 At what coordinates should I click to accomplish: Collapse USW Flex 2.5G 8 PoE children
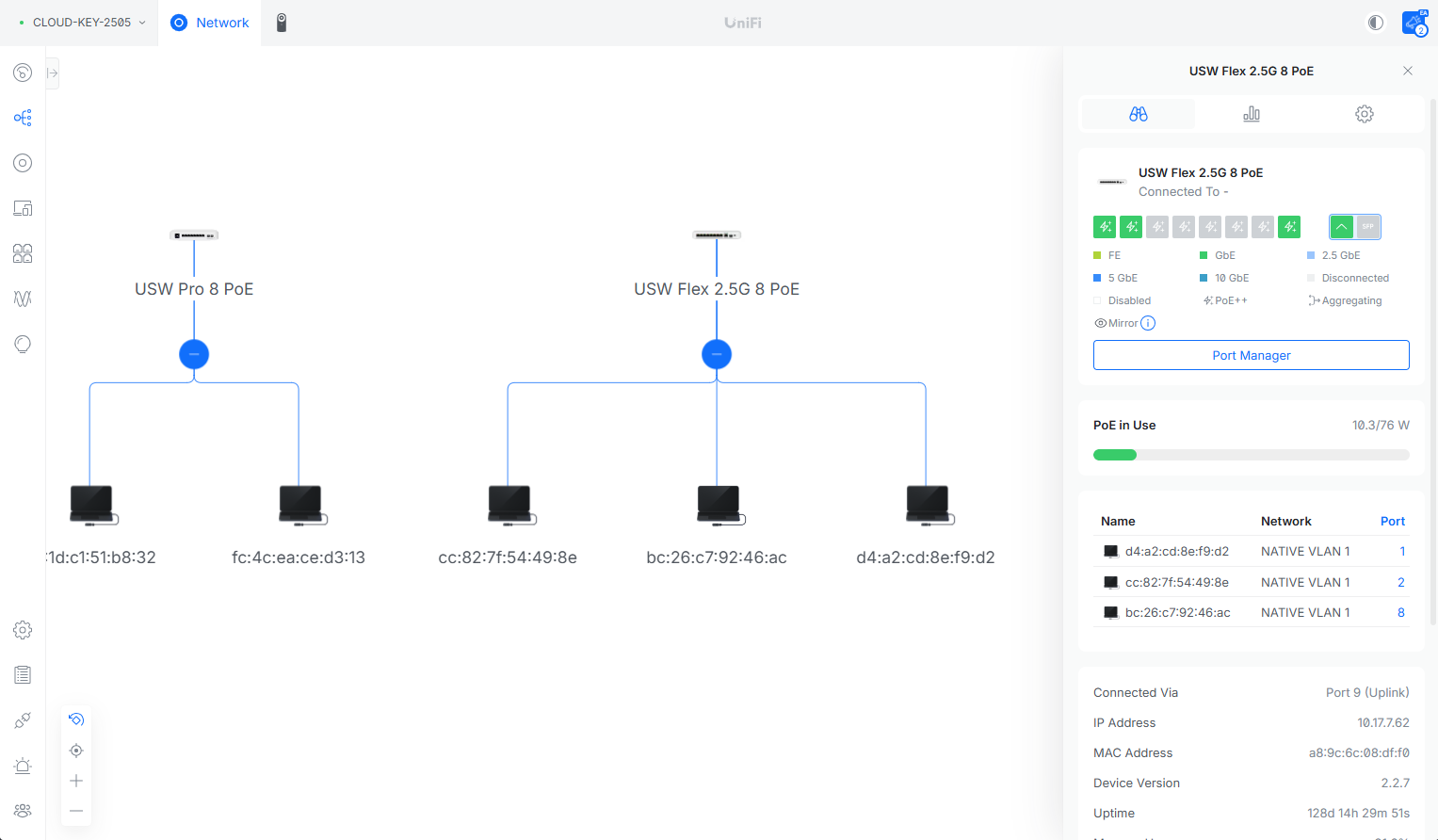717,354
